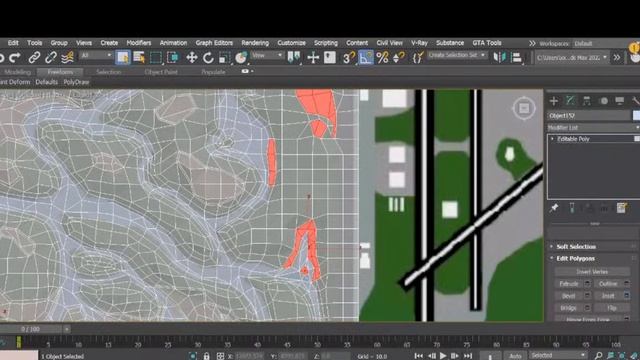This screenshot has height=360, width=640.
Task: Click the Edit Named Selection Sets icon
Action: 418,58
